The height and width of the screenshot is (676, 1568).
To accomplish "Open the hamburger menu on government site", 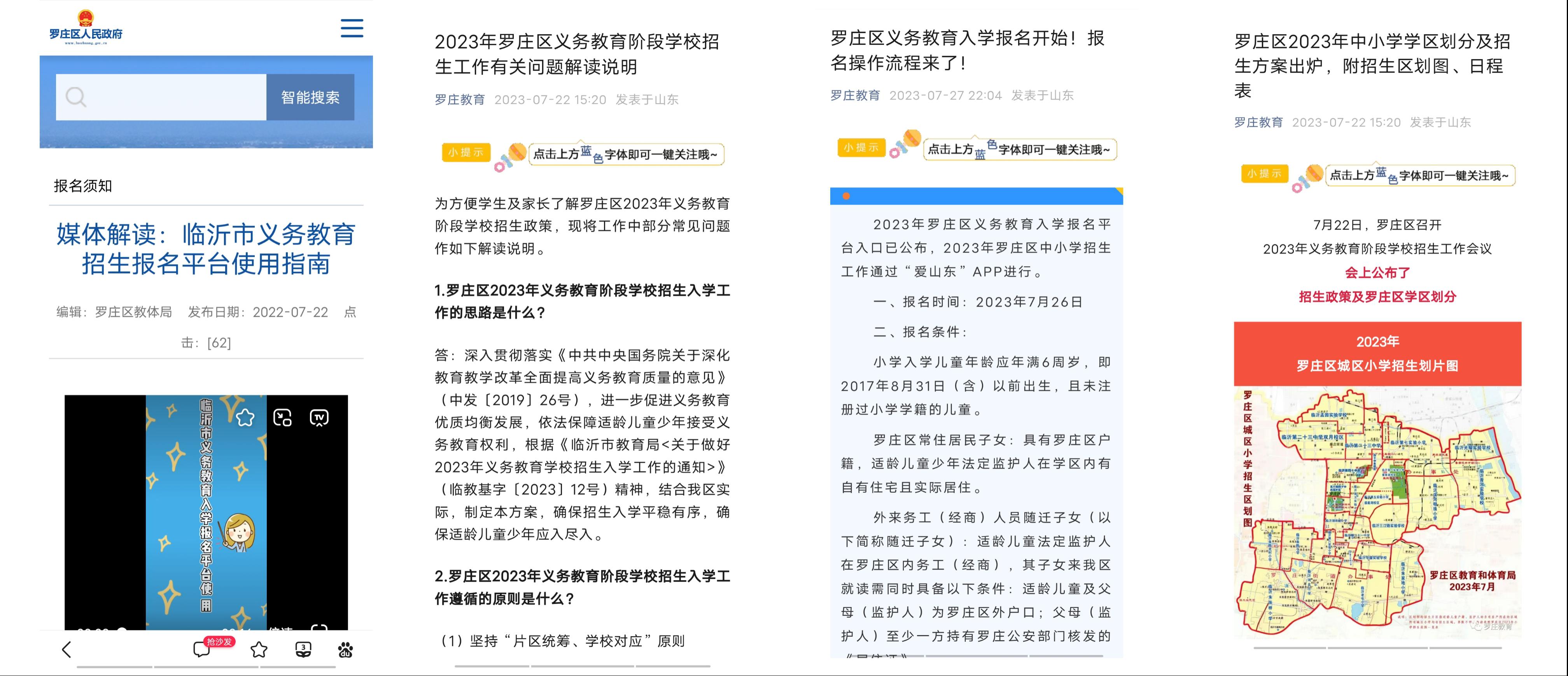I will (351, 28).
